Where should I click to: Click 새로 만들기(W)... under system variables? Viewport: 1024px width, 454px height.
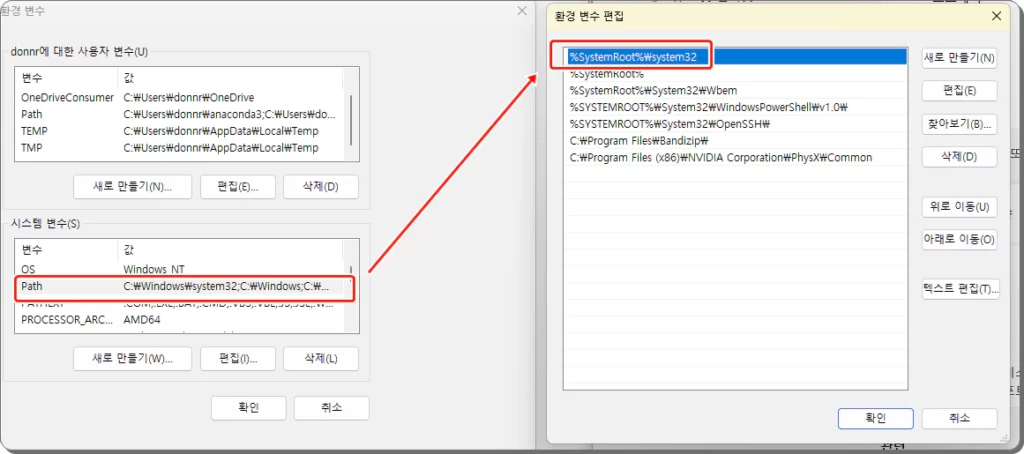(133, 358)
